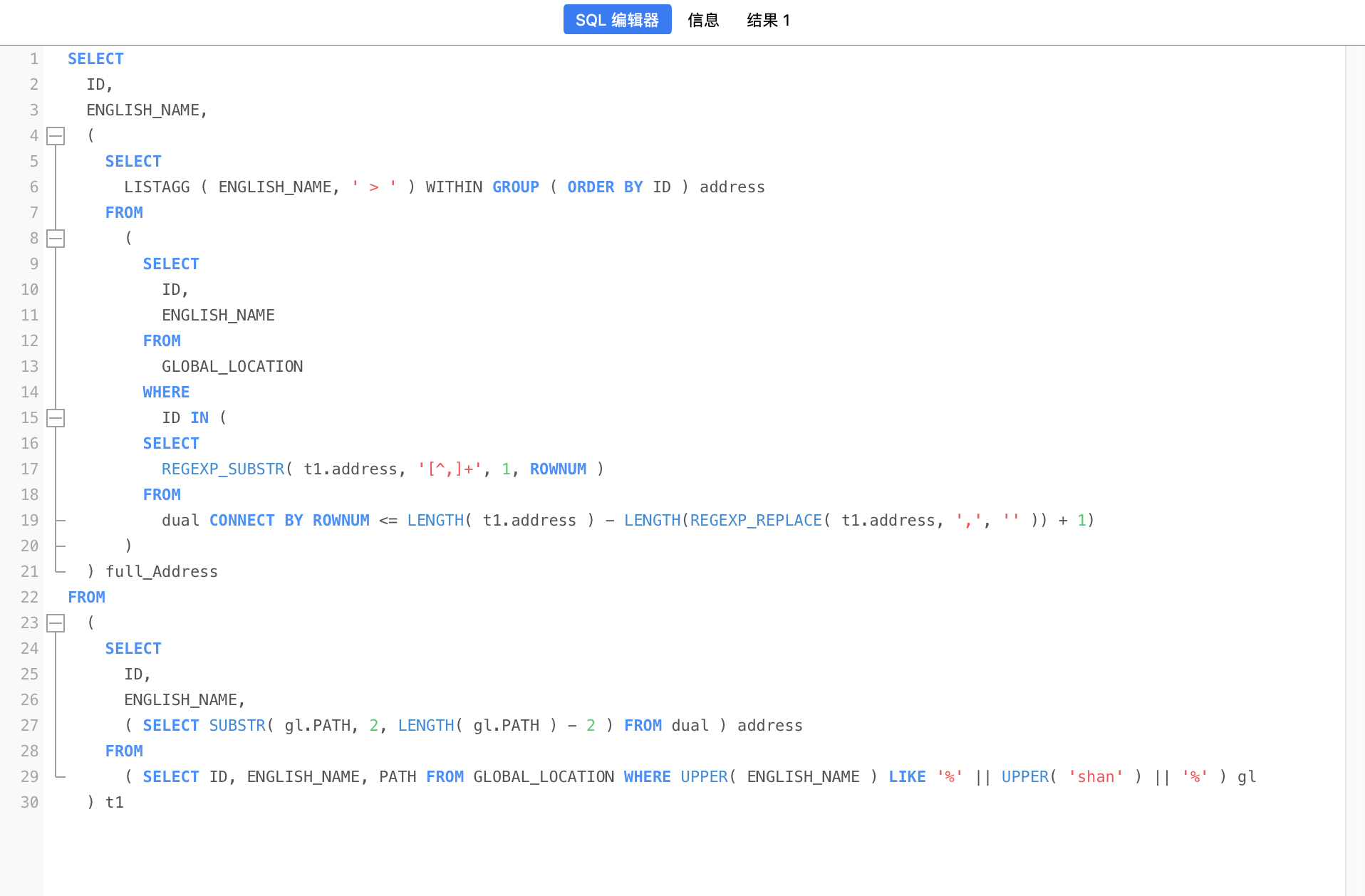The image size is (1365, 896).
Task: Click the REGEXP_SUBSTR function on line 17
Action: pos(223,469)
